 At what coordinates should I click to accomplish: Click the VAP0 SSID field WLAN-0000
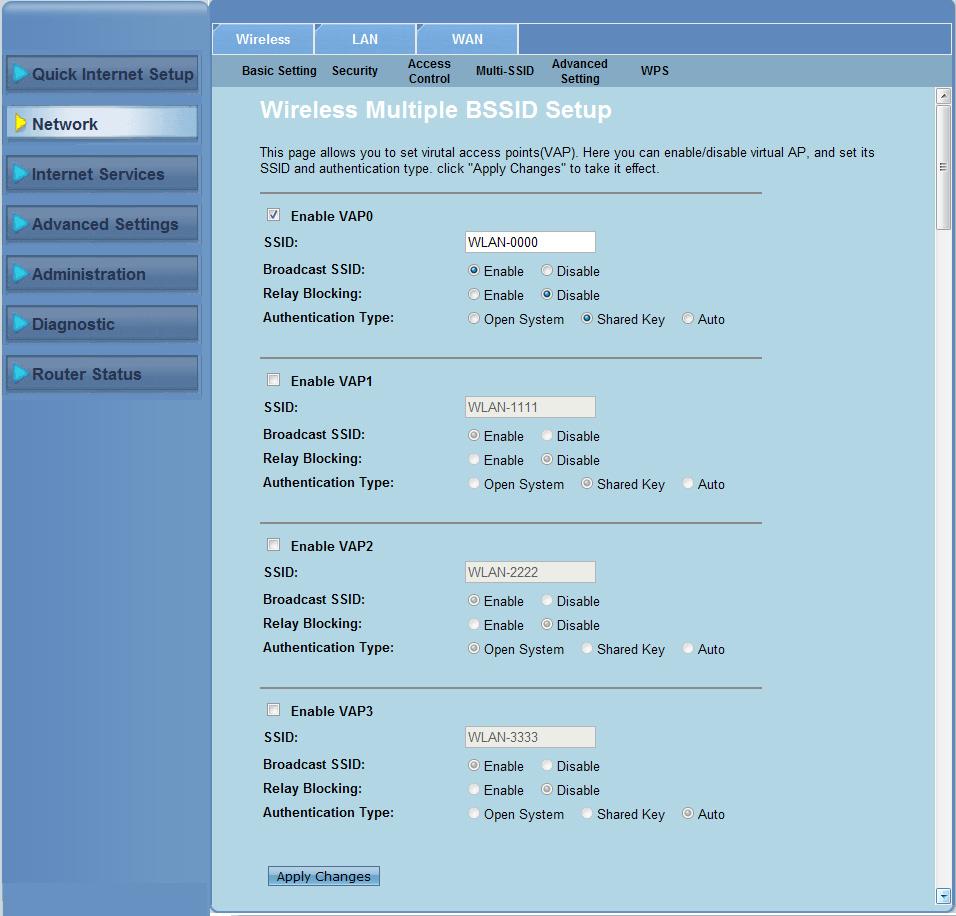pos(530,242)
